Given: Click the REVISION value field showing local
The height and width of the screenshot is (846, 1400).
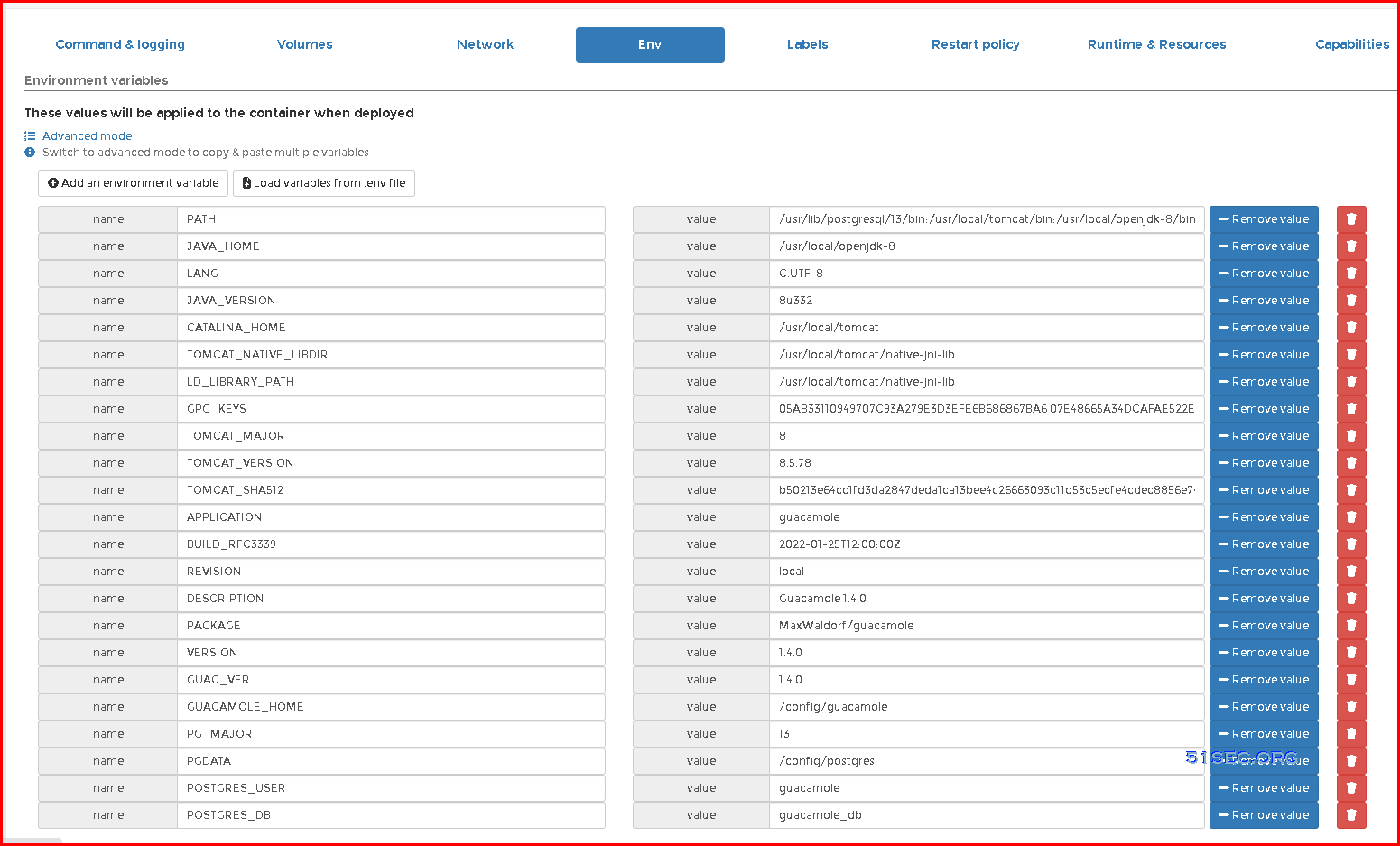Looking at the screenshot, I should (x=987, y=572).
